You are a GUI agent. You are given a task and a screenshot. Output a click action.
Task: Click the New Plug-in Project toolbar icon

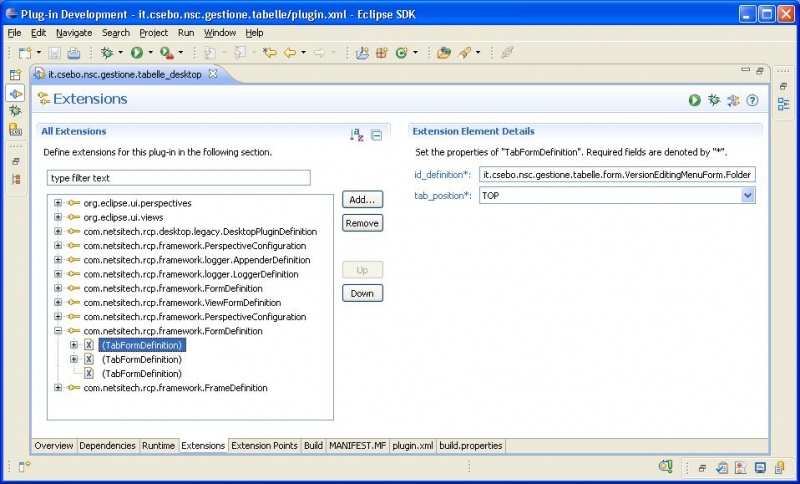coord(362,53)
